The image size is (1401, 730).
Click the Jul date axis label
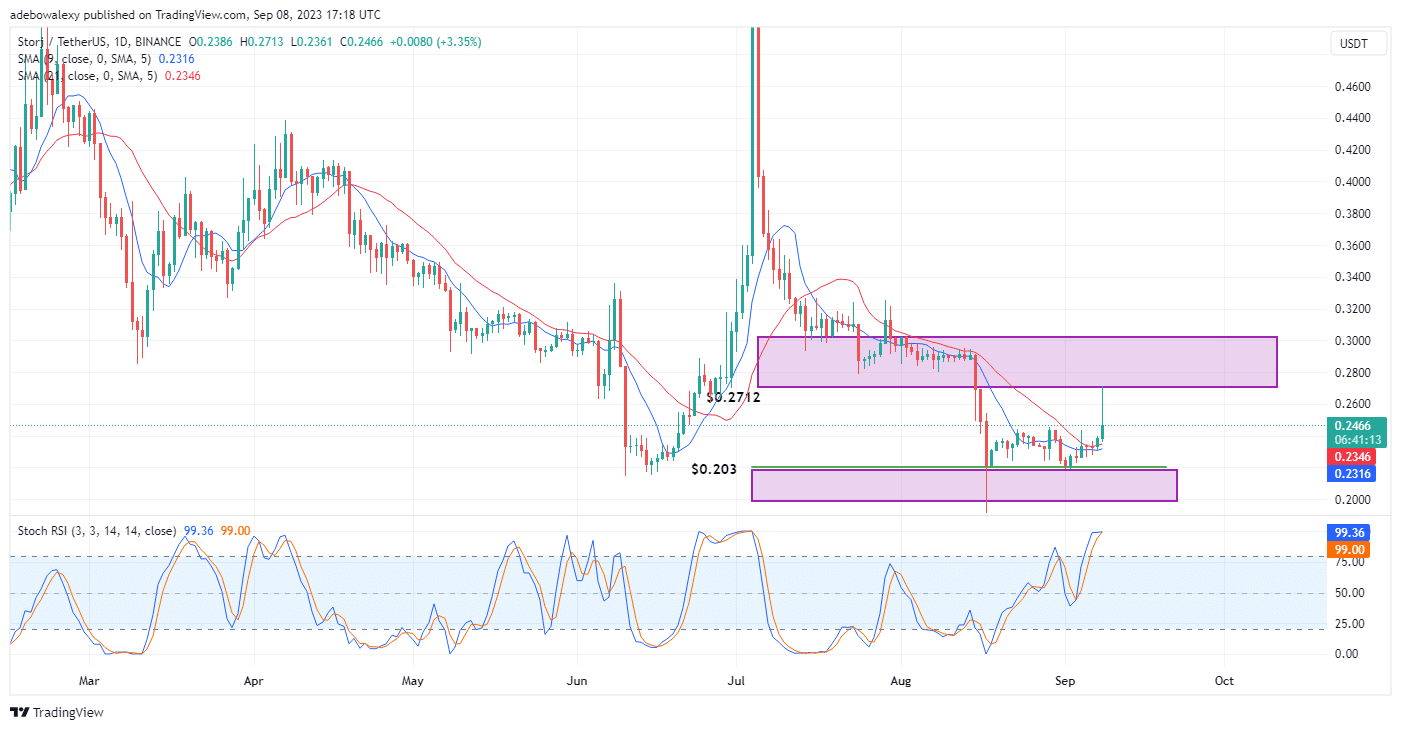point(736,680)
